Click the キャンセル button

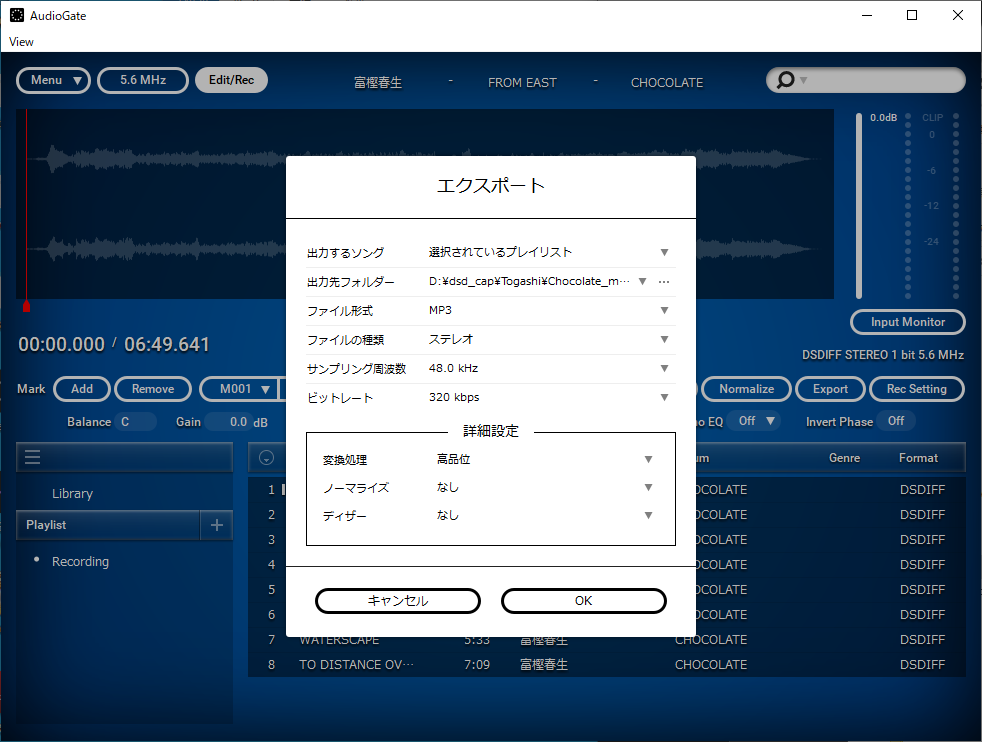point(398,601)
